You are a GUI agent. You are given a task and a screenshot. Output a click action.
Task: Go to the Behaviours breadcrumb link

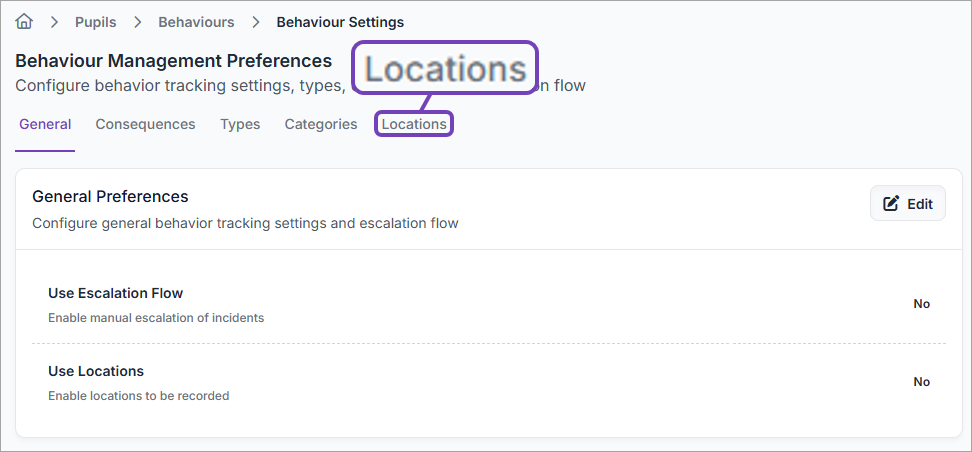[x=196, y=22]
